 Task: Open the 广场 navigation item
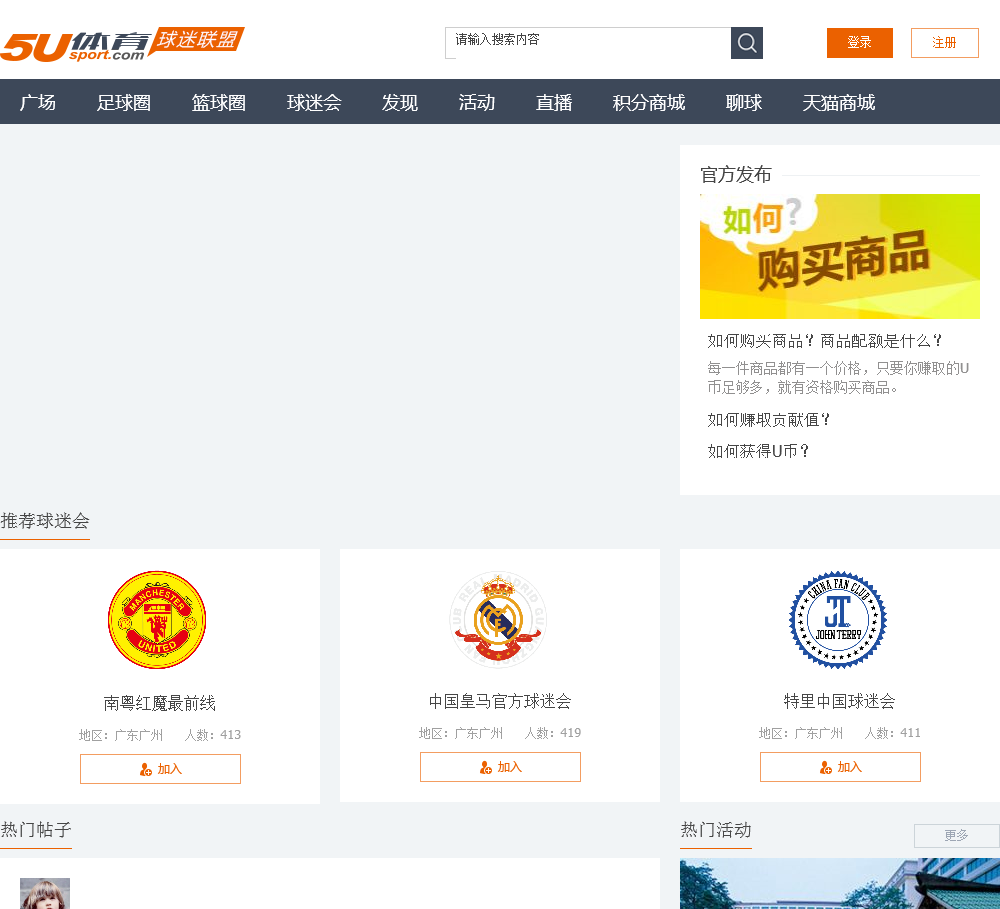pyautogui.click(x=38, y=102)
